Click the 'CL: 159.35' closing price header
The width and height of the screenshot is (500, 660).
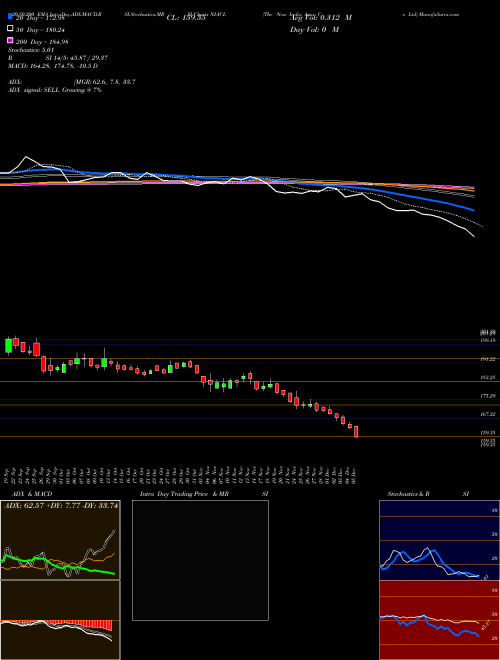[186, 18]
